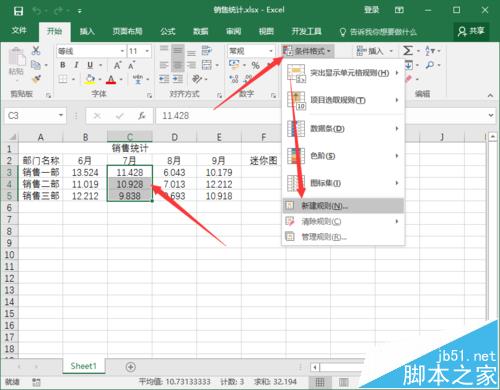
Task: Expand 突出显示单元格规则(H) submenu
Action: (x=343, y=73)
